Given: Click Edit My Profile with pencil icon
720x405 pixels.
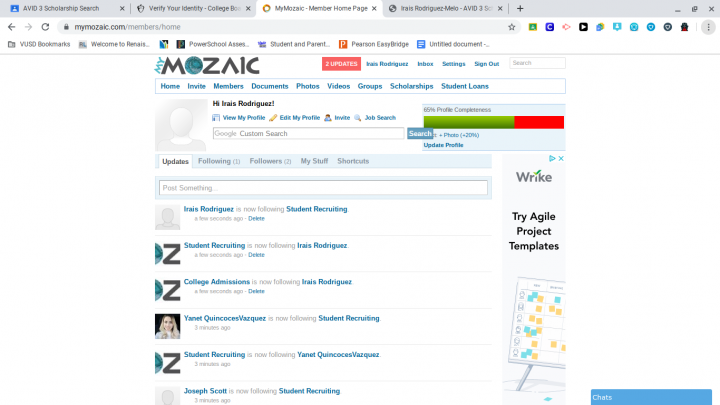Looking at the screenshot, I should 295,118.
